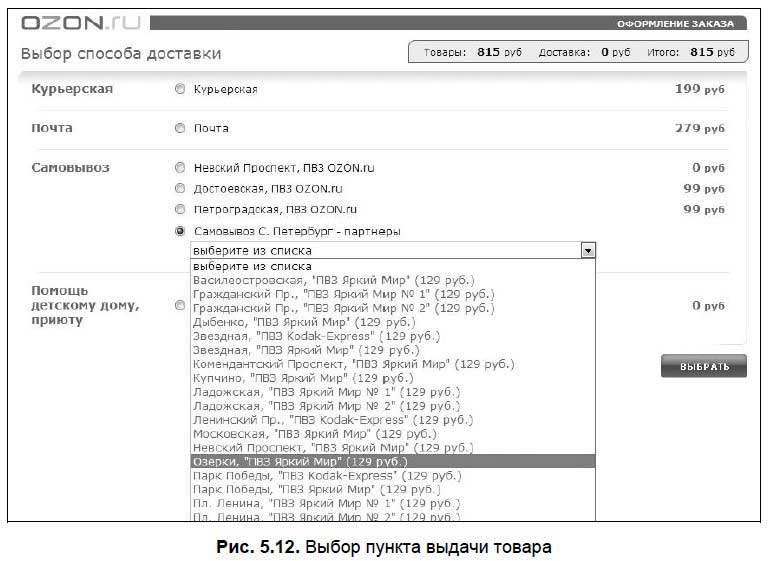Select the Помощь детскому дому radio button
Image resolution: width=768 pixels, height=561 pixels.
180,305
